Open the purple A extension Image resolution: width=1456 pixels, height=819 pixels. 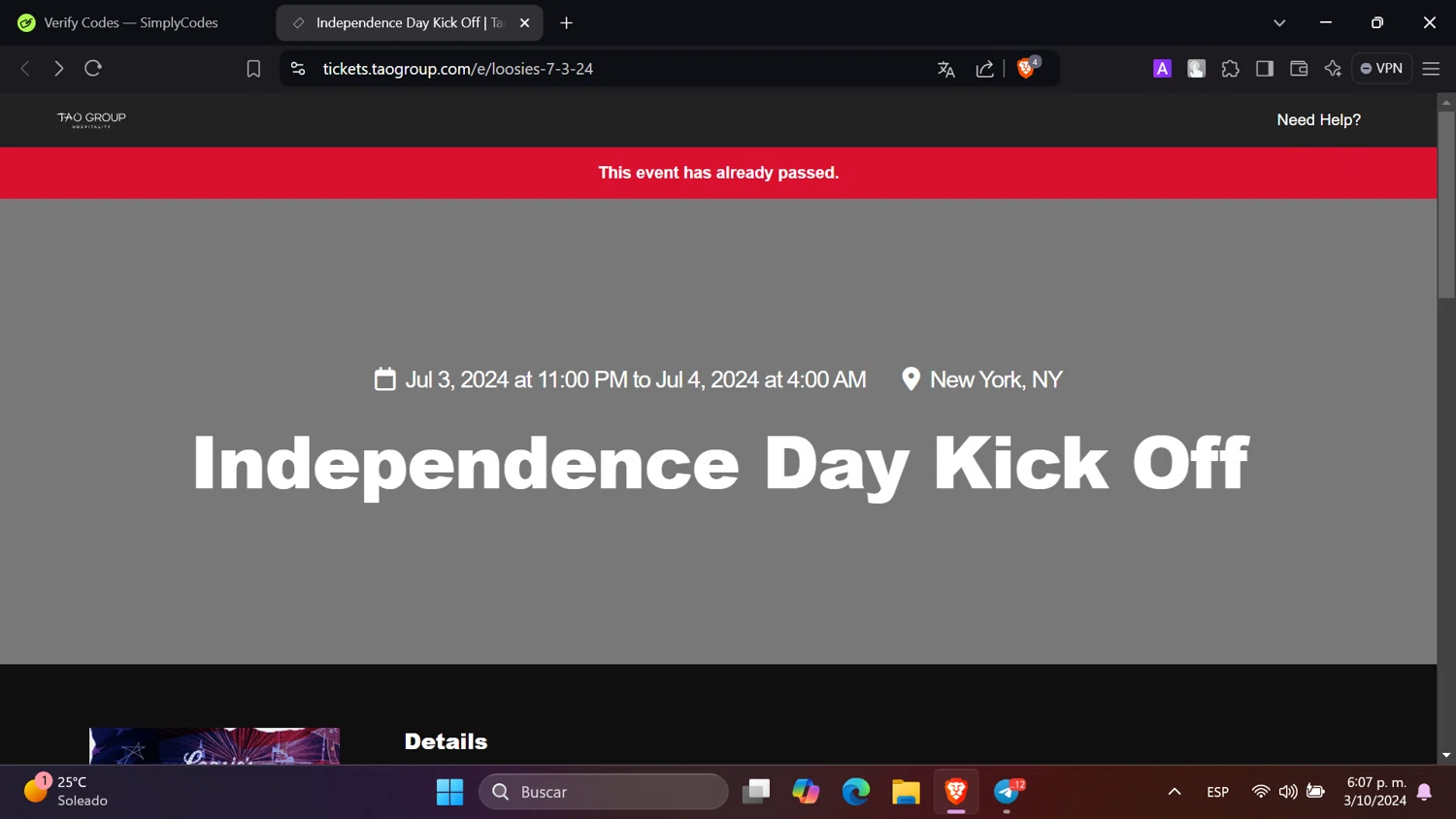click(x=1162, y=68)
